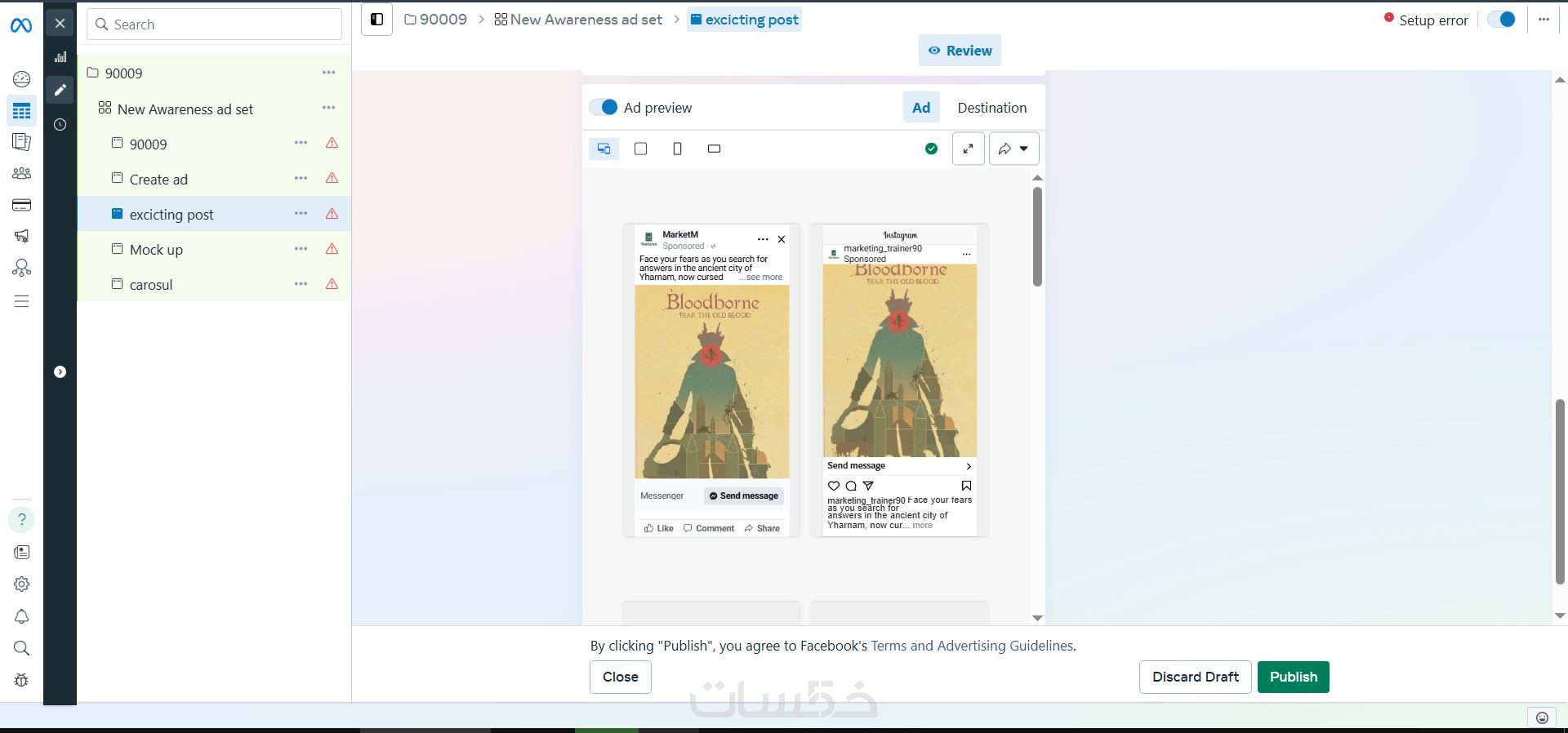
Task: Click the warning icon on 90009 ad
Action: (x=332, y=143)
